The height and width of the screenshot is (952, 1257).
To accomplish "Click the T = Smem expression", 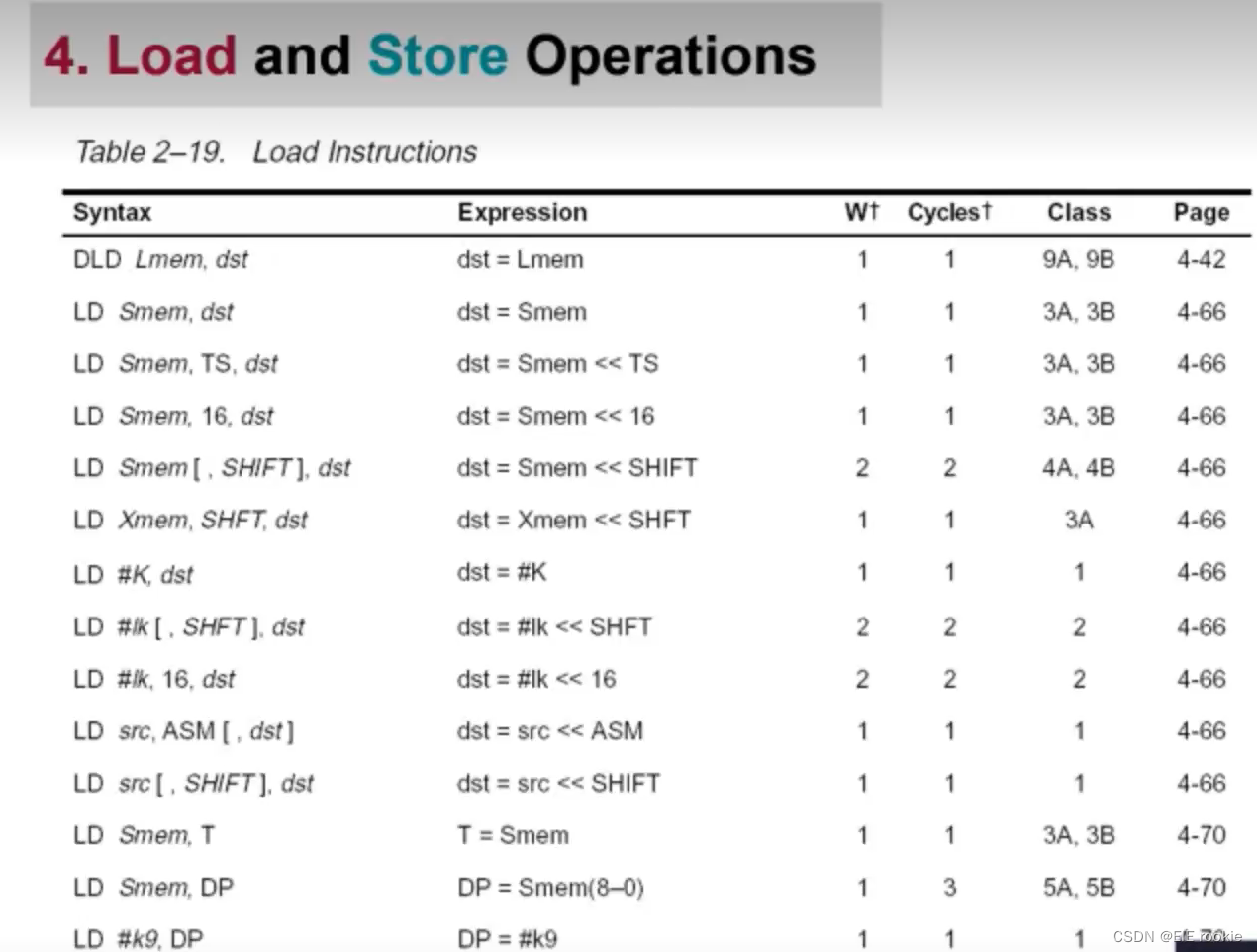I will click(x=513, y=835).
